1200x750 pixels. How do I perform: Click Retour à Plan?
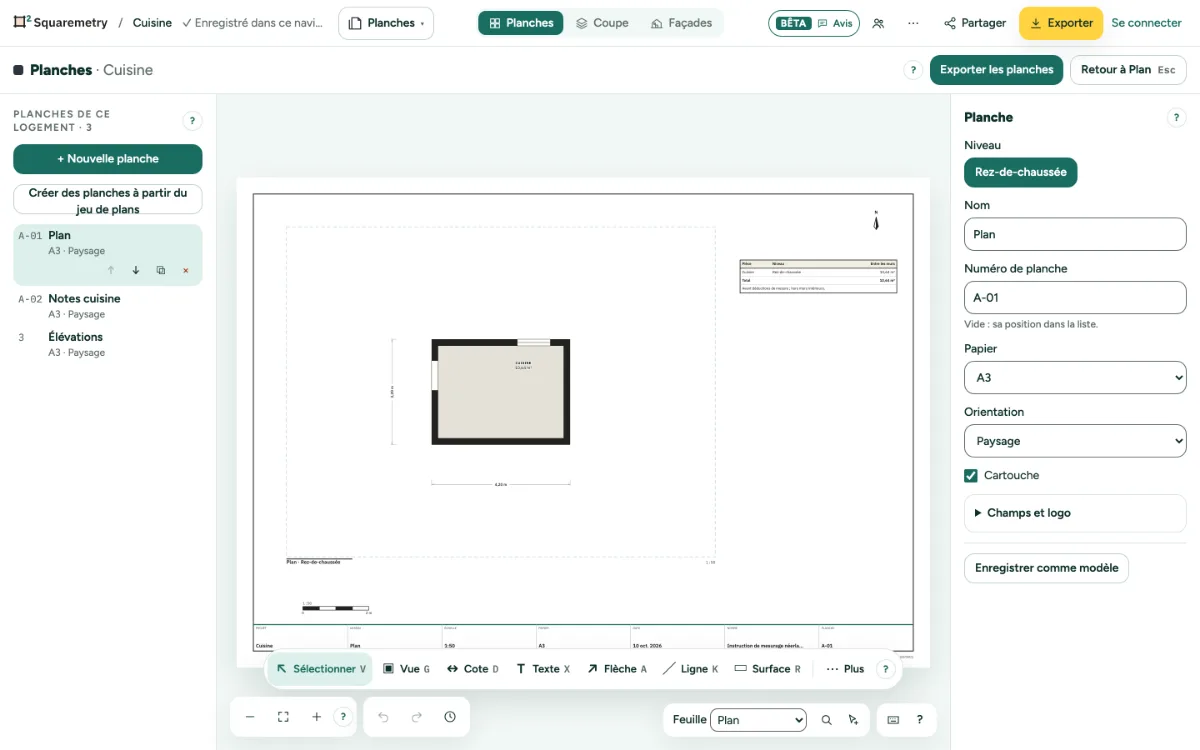1128,70
